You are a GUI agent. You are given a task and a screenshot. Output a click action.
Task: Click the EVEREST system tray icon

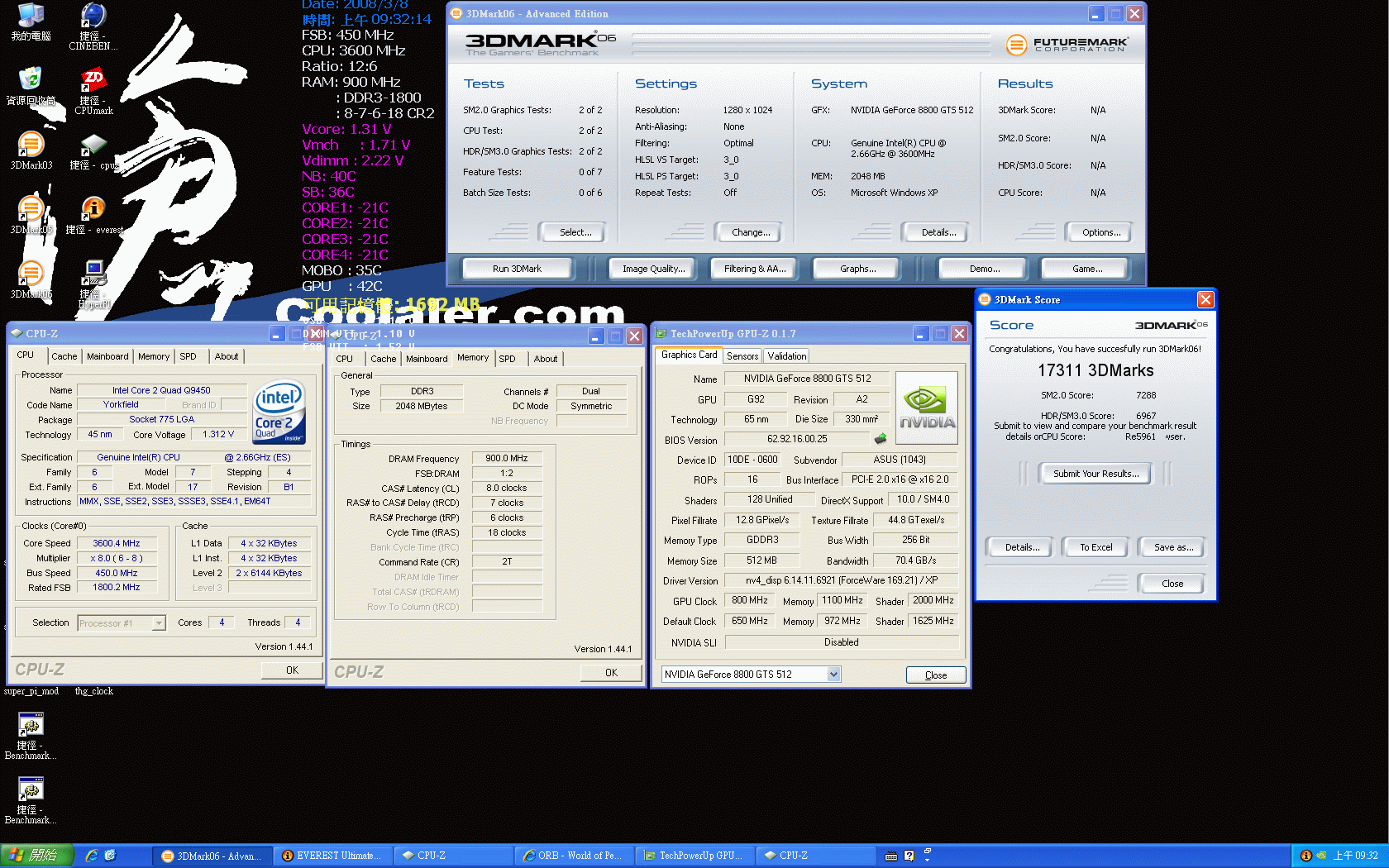point(1306,856)
